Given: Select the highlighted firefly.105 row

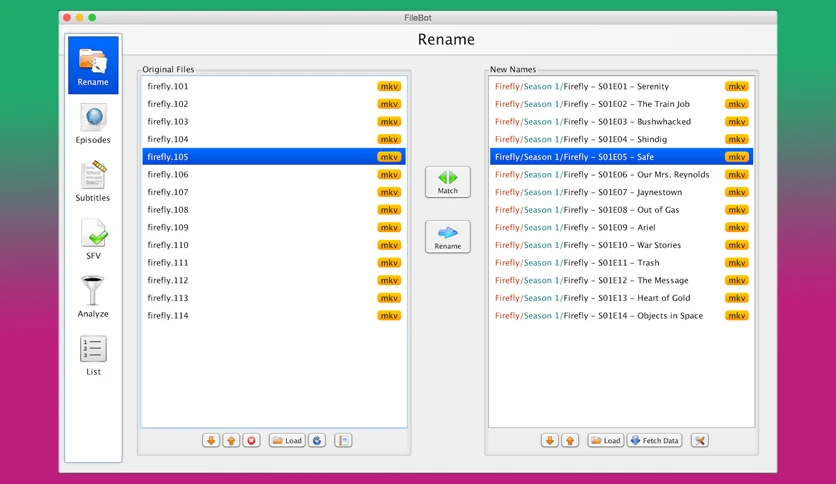Looking at the screenshot, I should tap(274, 157).
